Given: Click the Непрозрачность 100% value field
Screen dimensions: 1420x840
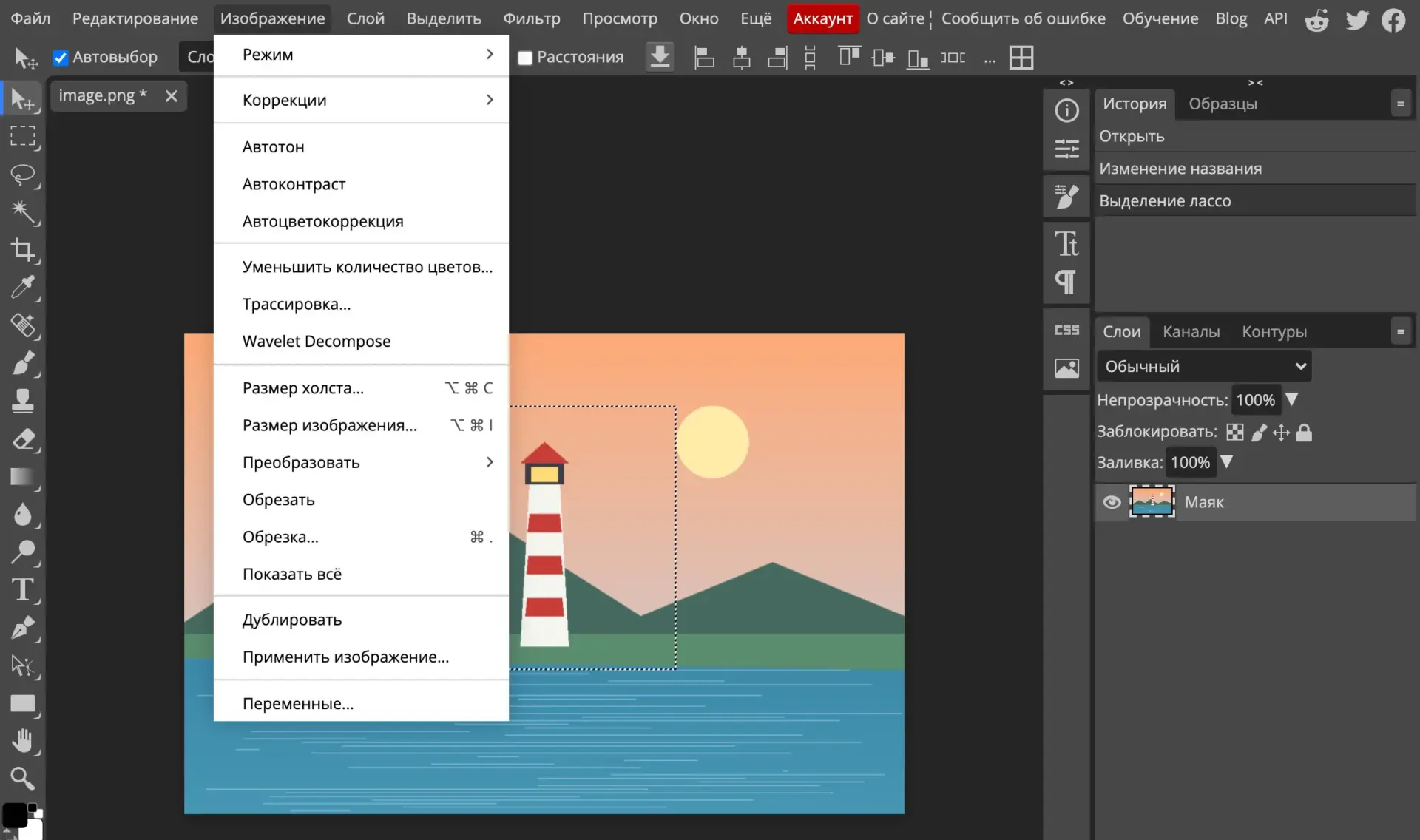Looking at the screenshot, I should 1255,400.
